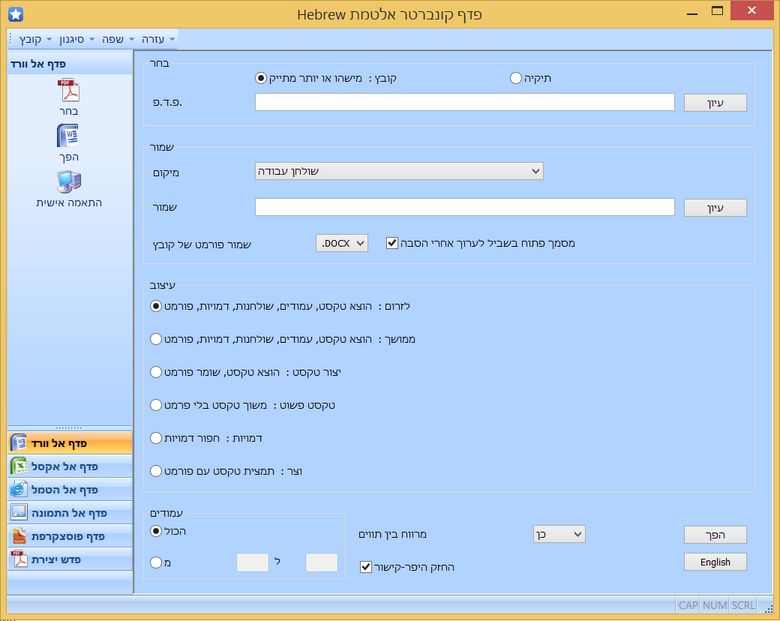Click the sidebar splitter grip dots

click(x=69, y=427)
